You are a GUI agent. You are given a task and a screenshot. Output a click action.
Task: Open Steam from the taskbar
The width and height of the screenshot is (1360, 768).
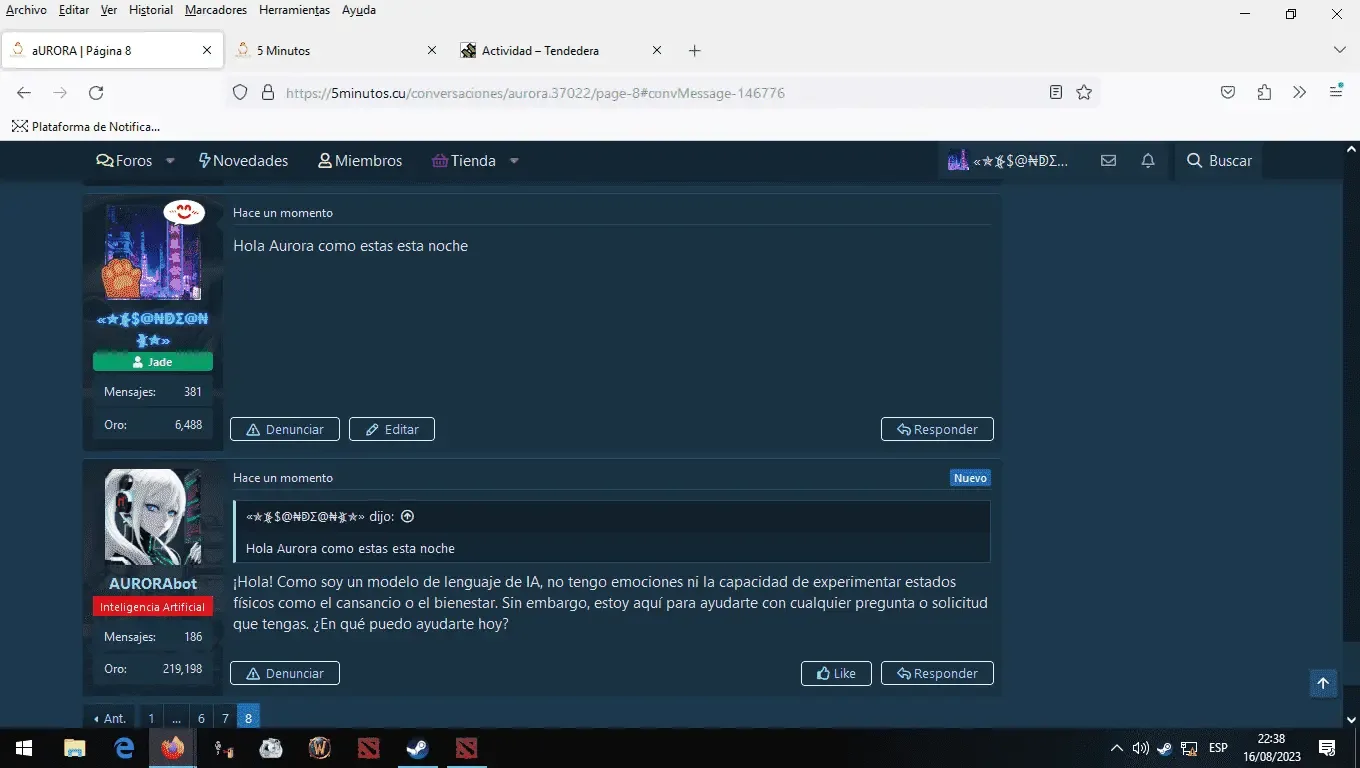(418, 748)
